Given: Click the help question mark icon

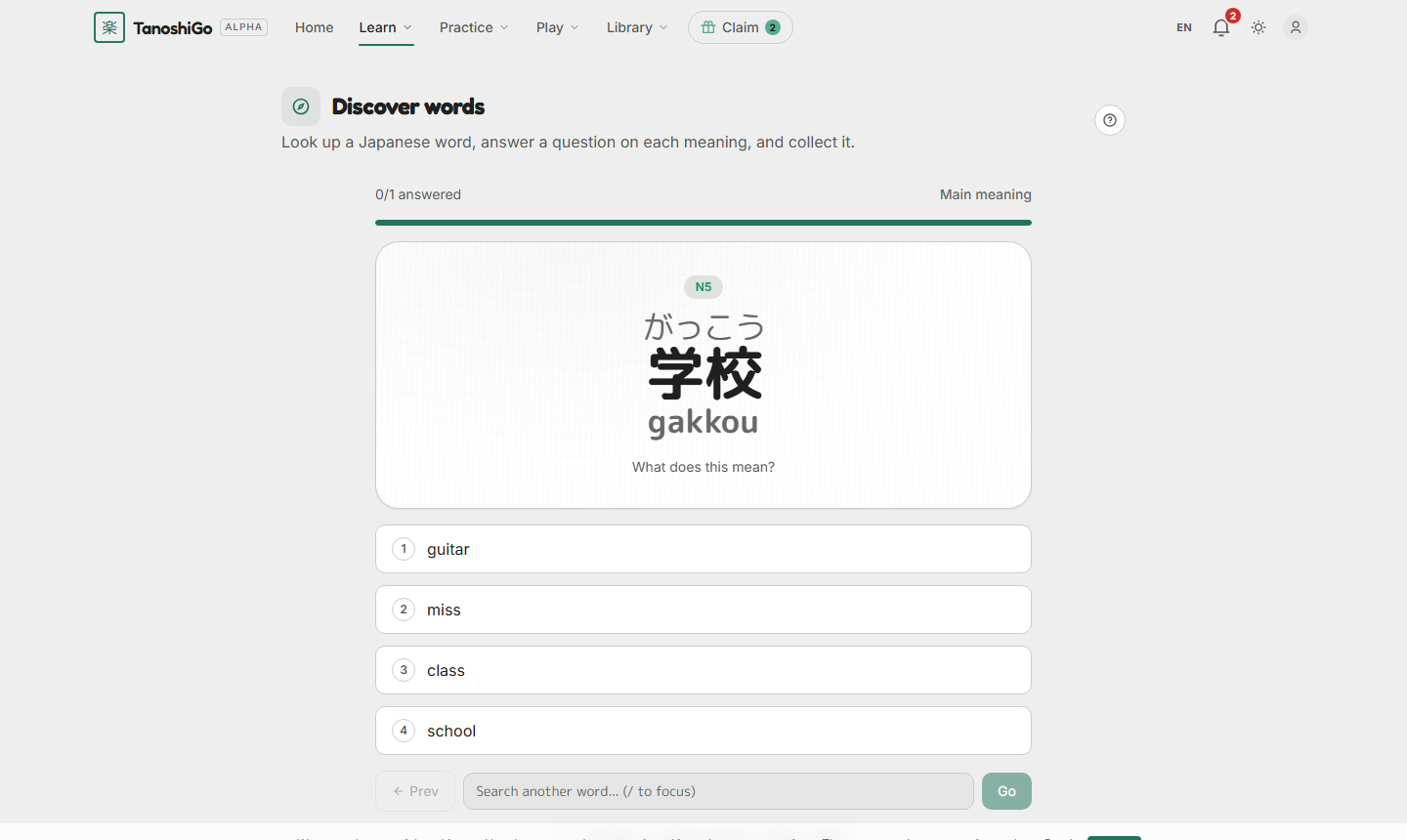Looking at the screenshot, I should (1110, 120).
